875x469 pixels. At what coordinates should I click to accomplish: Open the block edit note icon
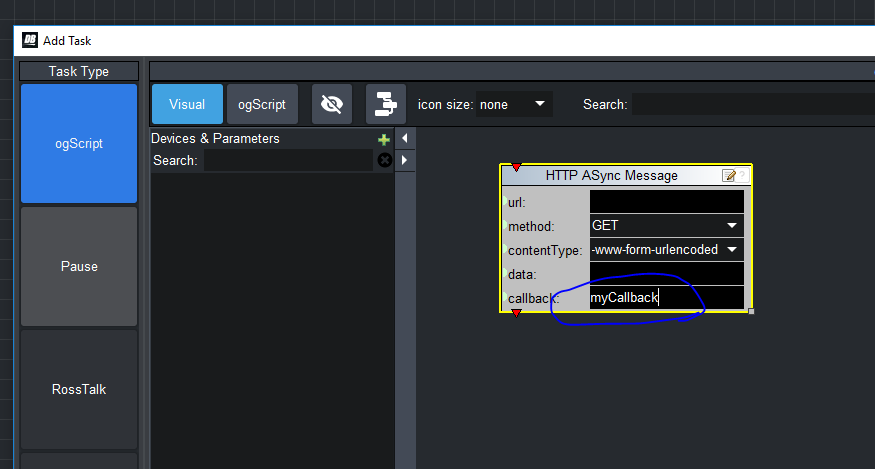(x=729, y=176)
